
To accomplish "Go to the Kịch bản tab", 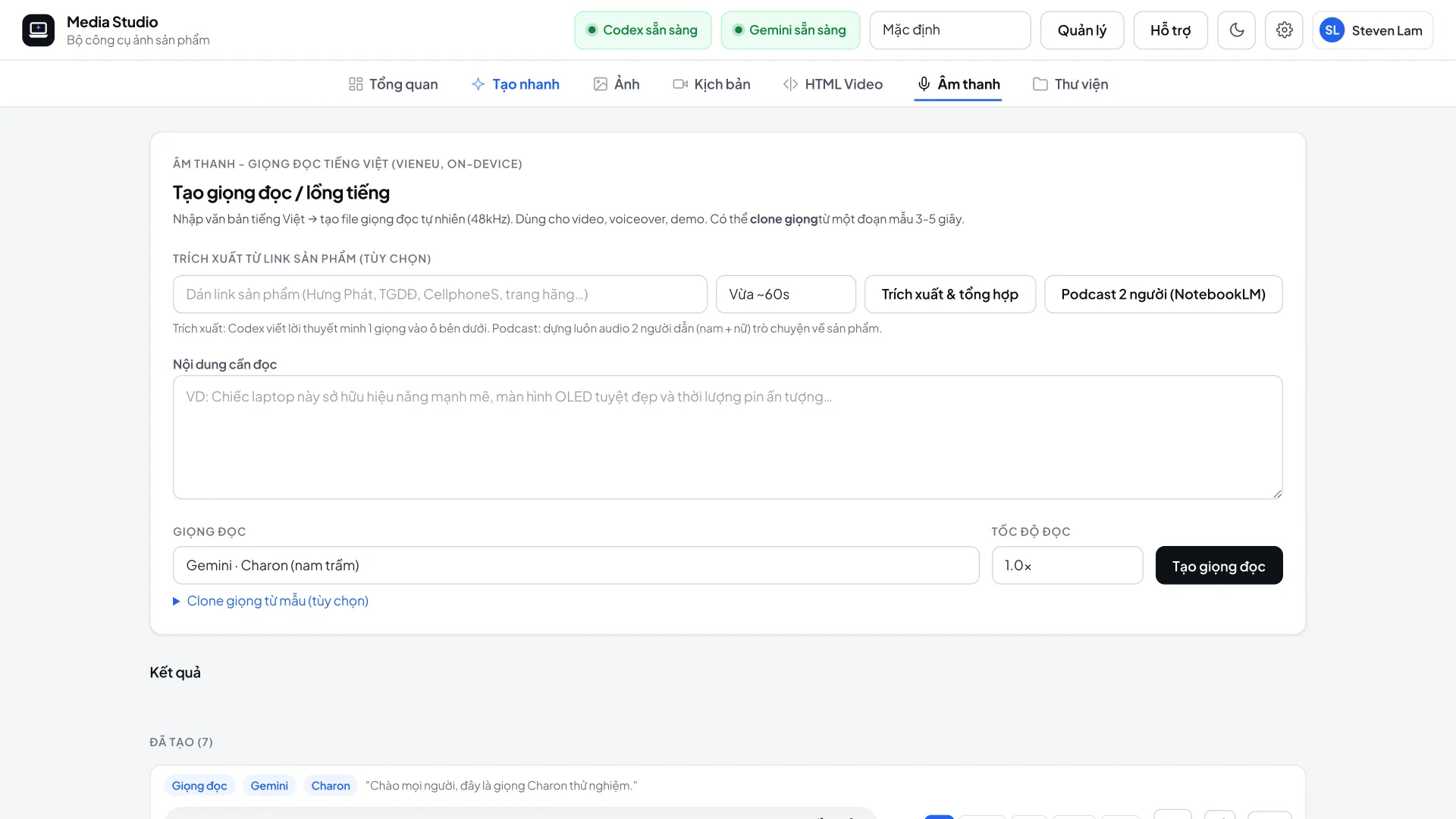I will point(711,84).
